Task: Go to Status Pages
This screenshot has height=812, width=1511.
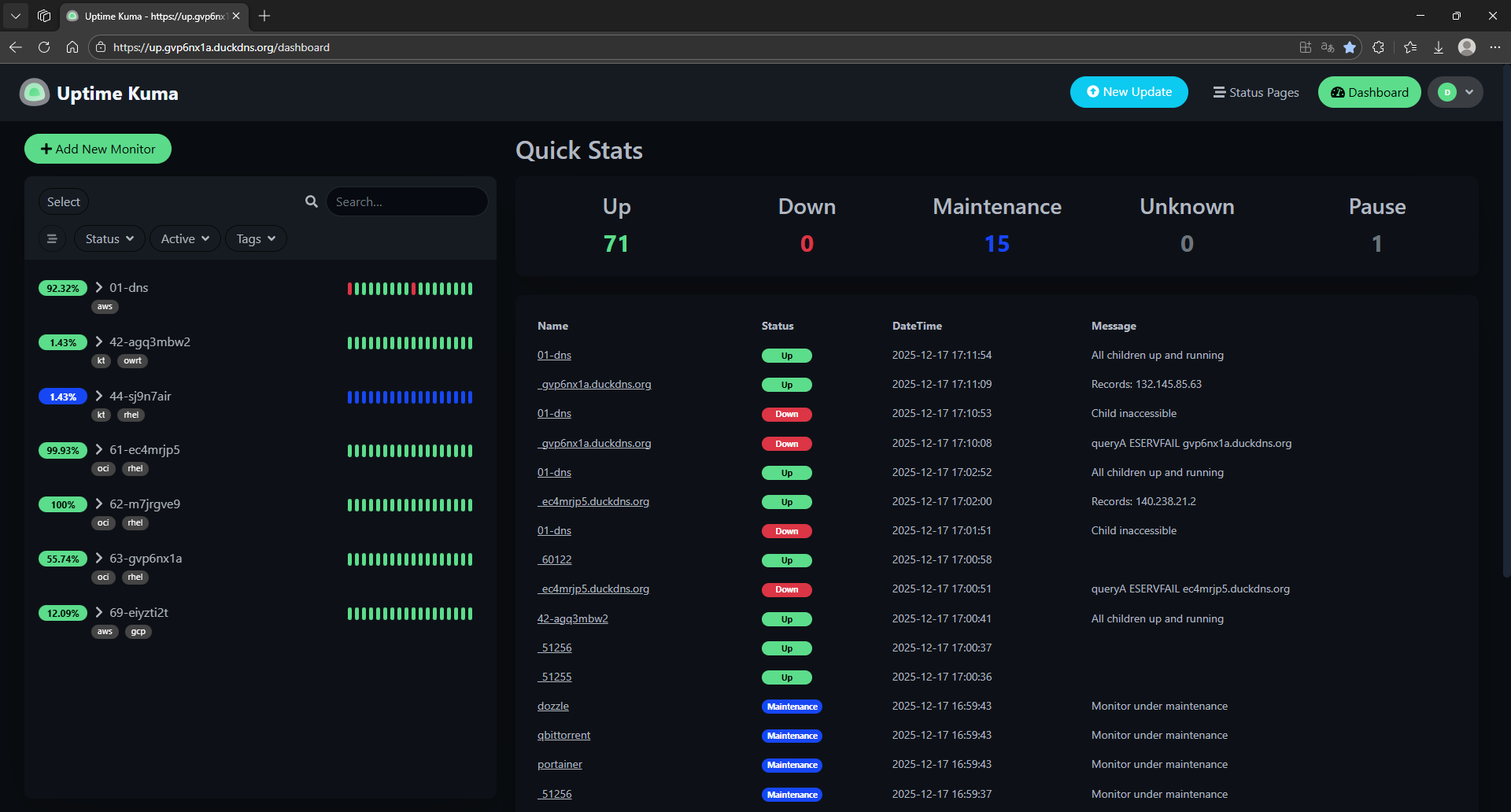Action: pos(1256,92)
